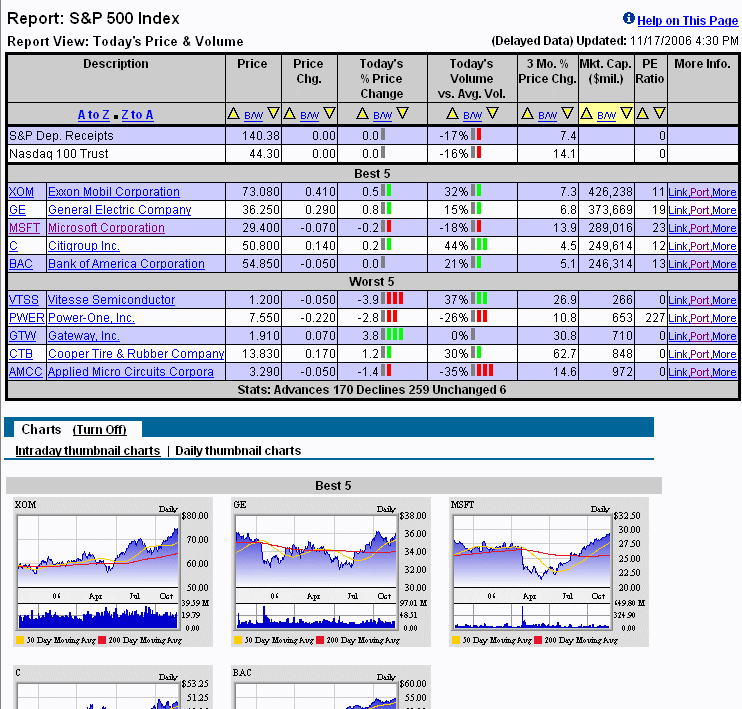The image size is (742, 709).
Task: Click the blue info icon beside Help link
Action: [628, 18]
